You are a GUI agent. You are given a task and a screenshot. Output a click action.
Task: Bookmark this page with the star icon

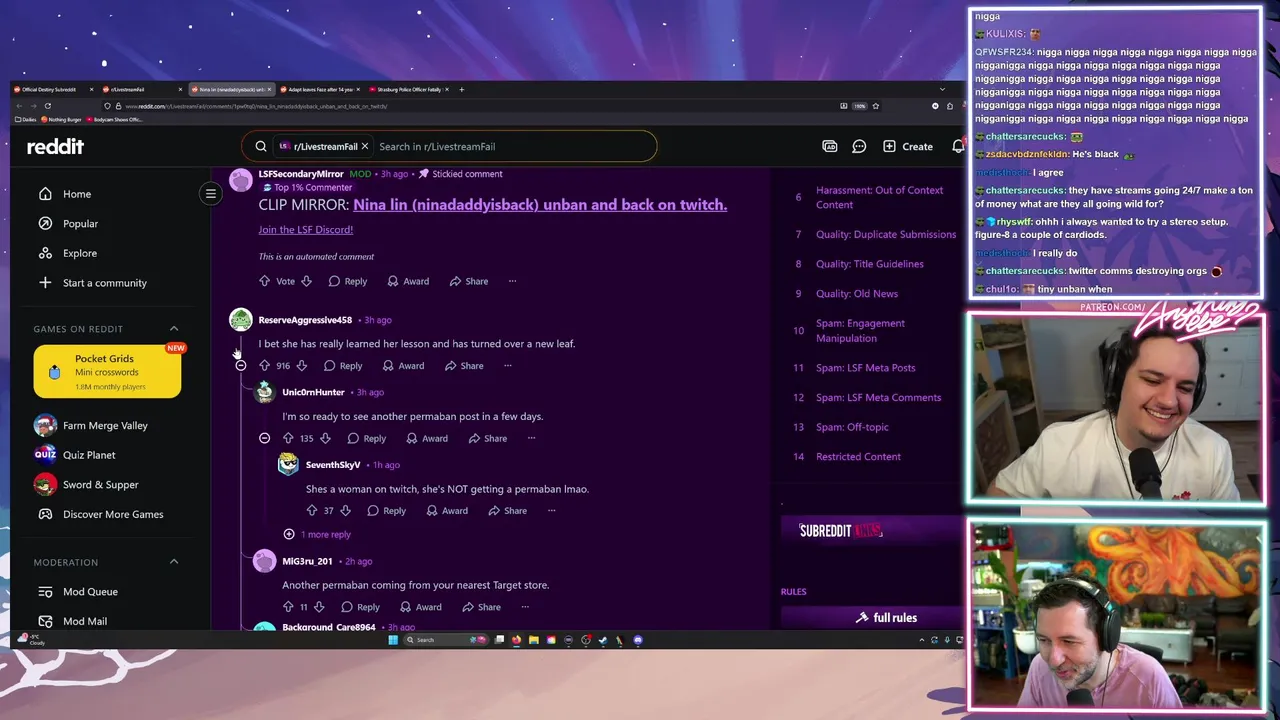[x=876, y=106]
